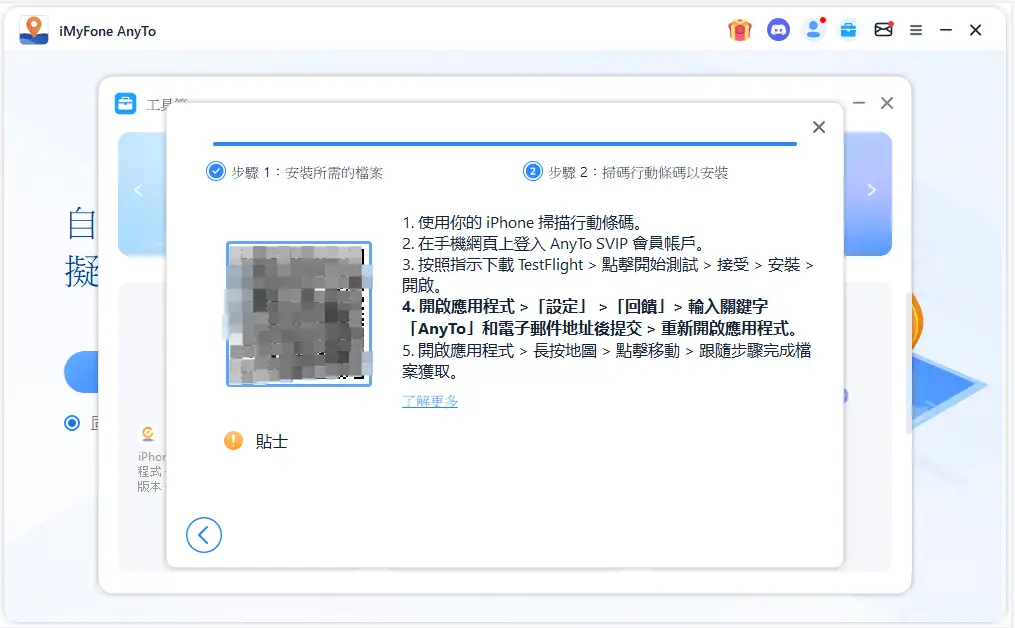Click the blue progress bar
This screenshot has height=628, width=1015.
pyautogui.click(x=505, y=144)
